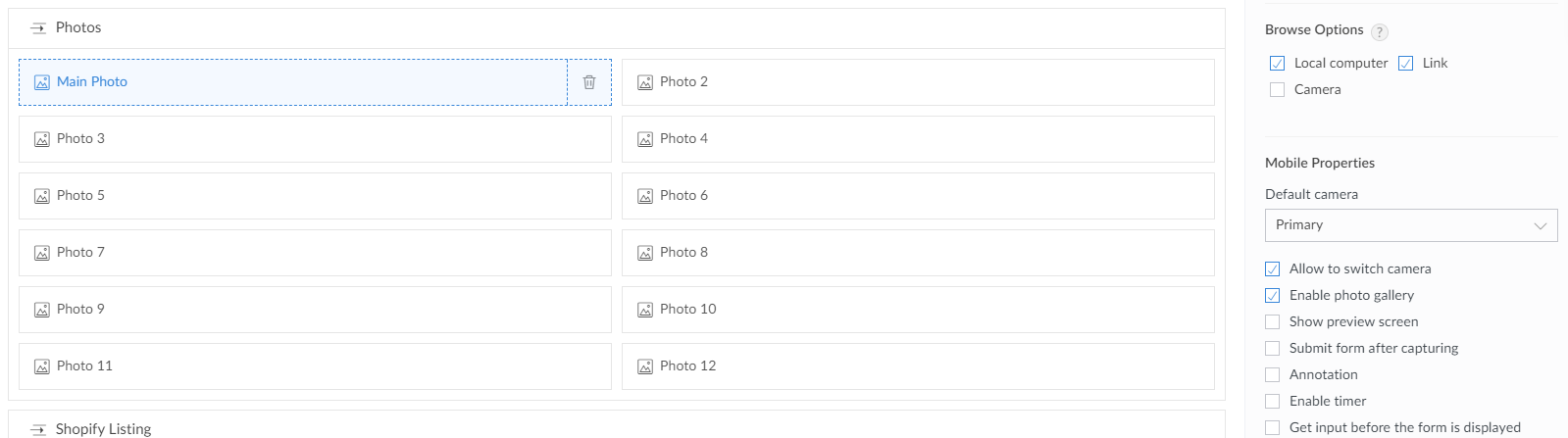Select the Photo 4 field
The width and height of the screenshot is (1568, 438).
917,139
